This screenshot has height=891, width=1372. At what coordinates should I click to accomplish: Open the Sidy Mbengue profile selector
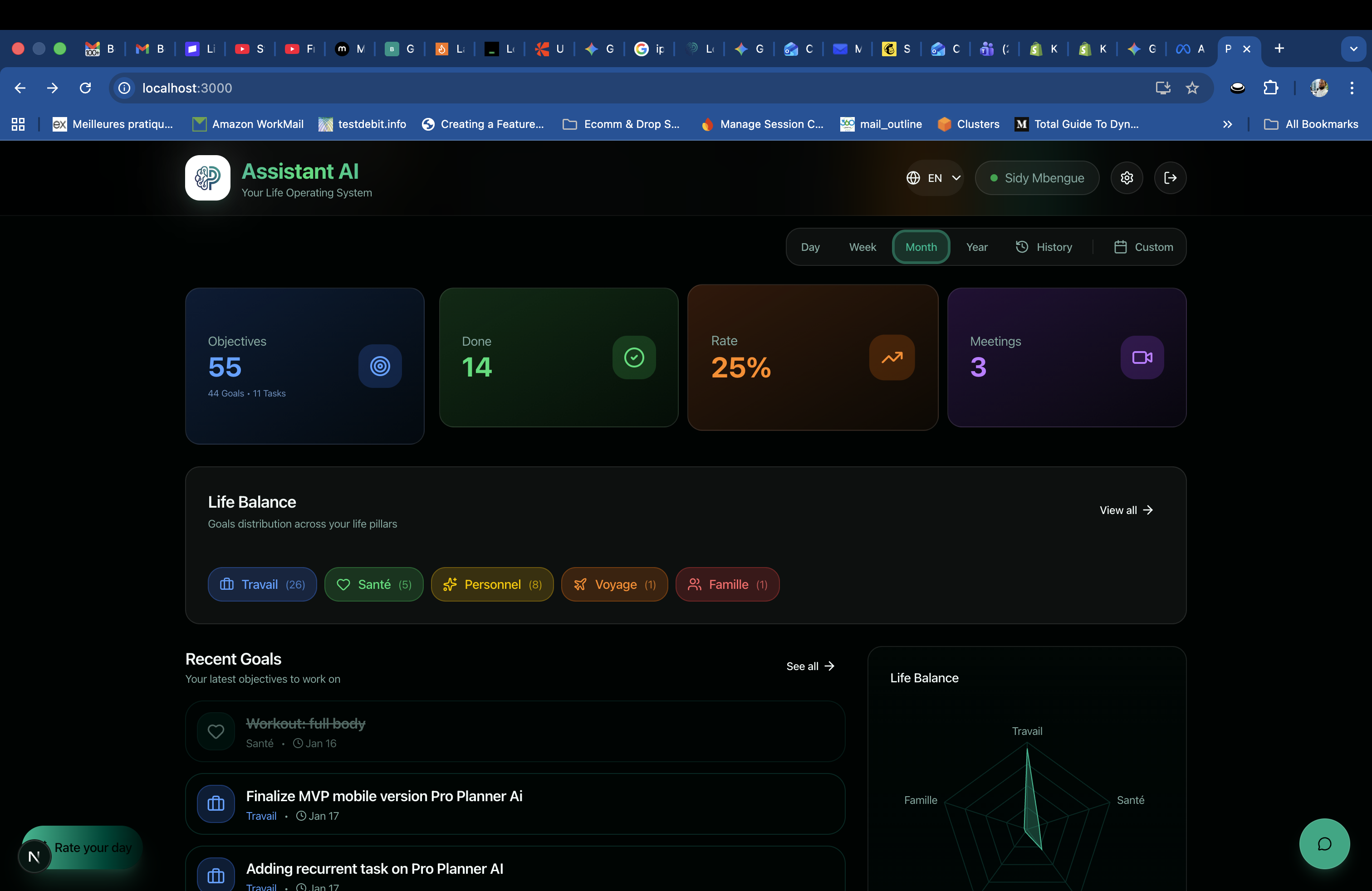click(1037, 177)
